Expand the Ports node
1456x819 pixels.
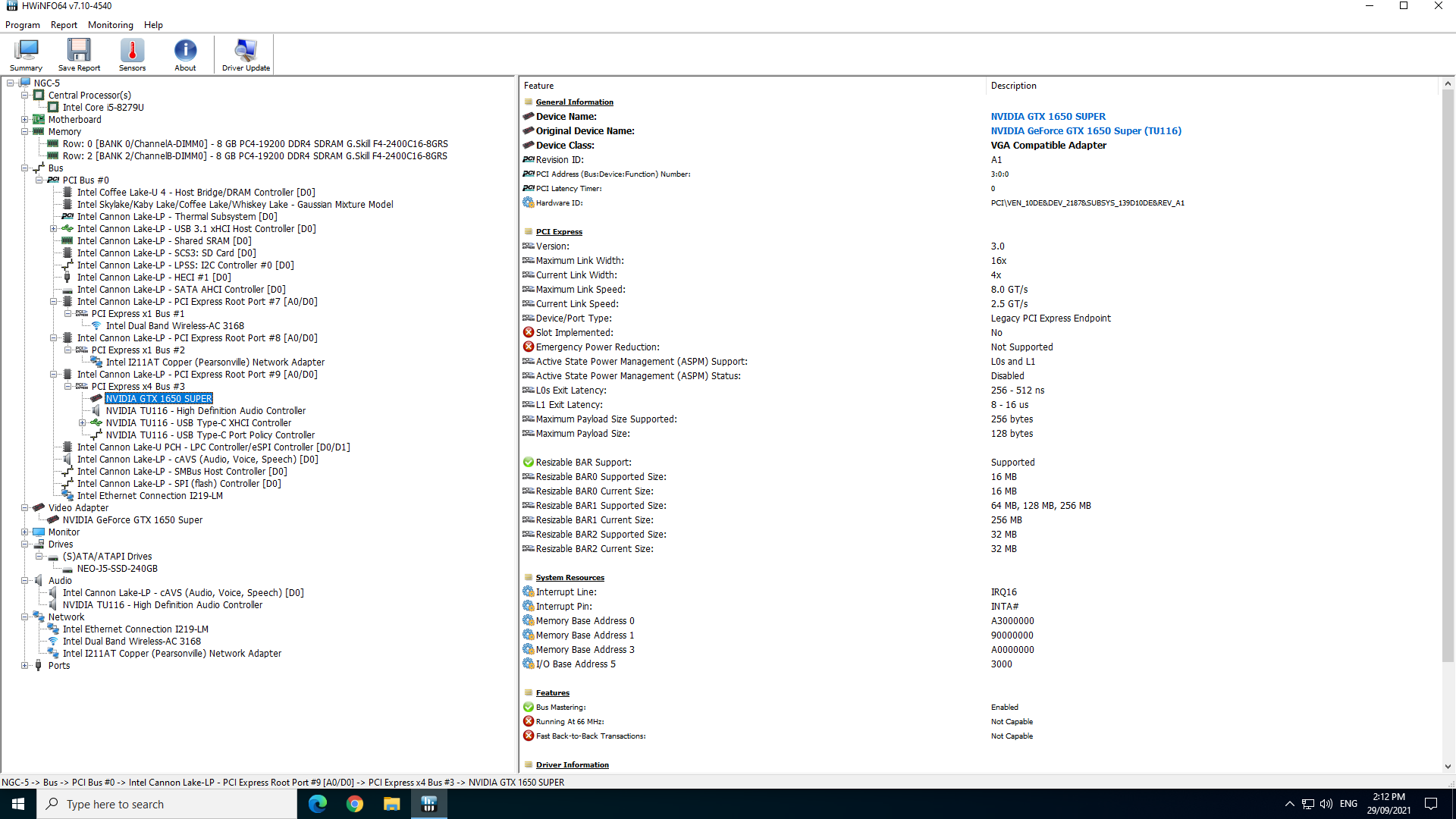[x=25, y=665]
